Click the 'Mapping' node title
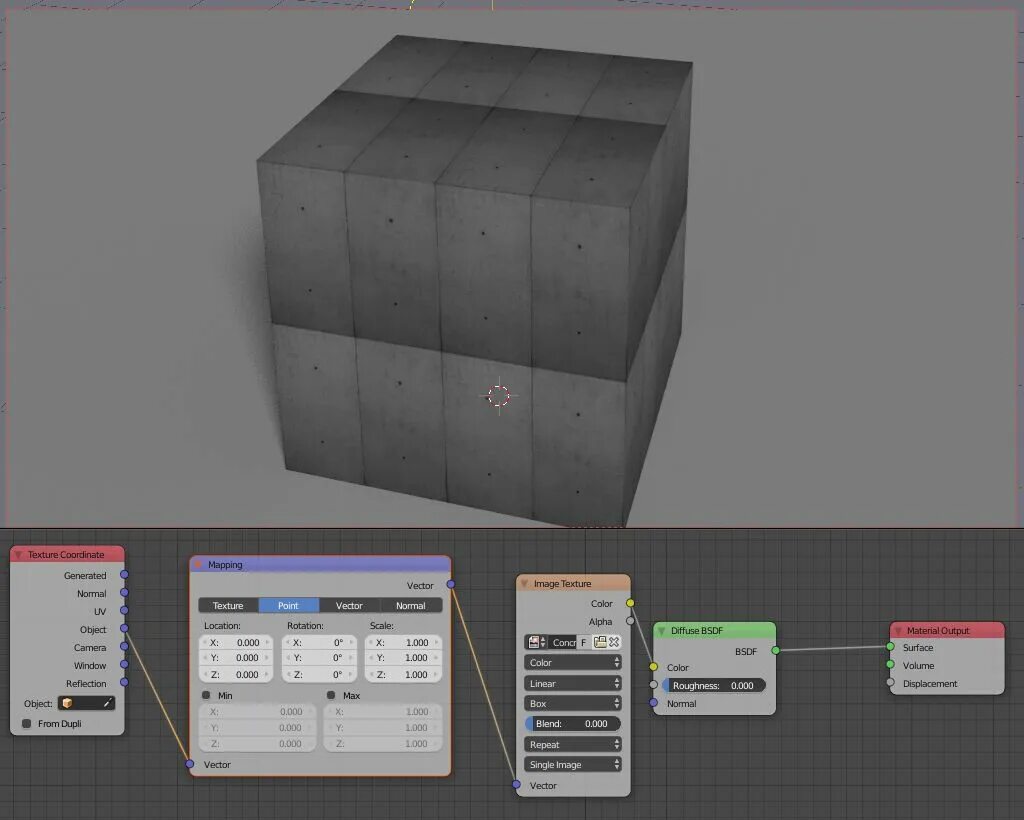This screenshot has height=820, width=1024. [x=225, y=565]
